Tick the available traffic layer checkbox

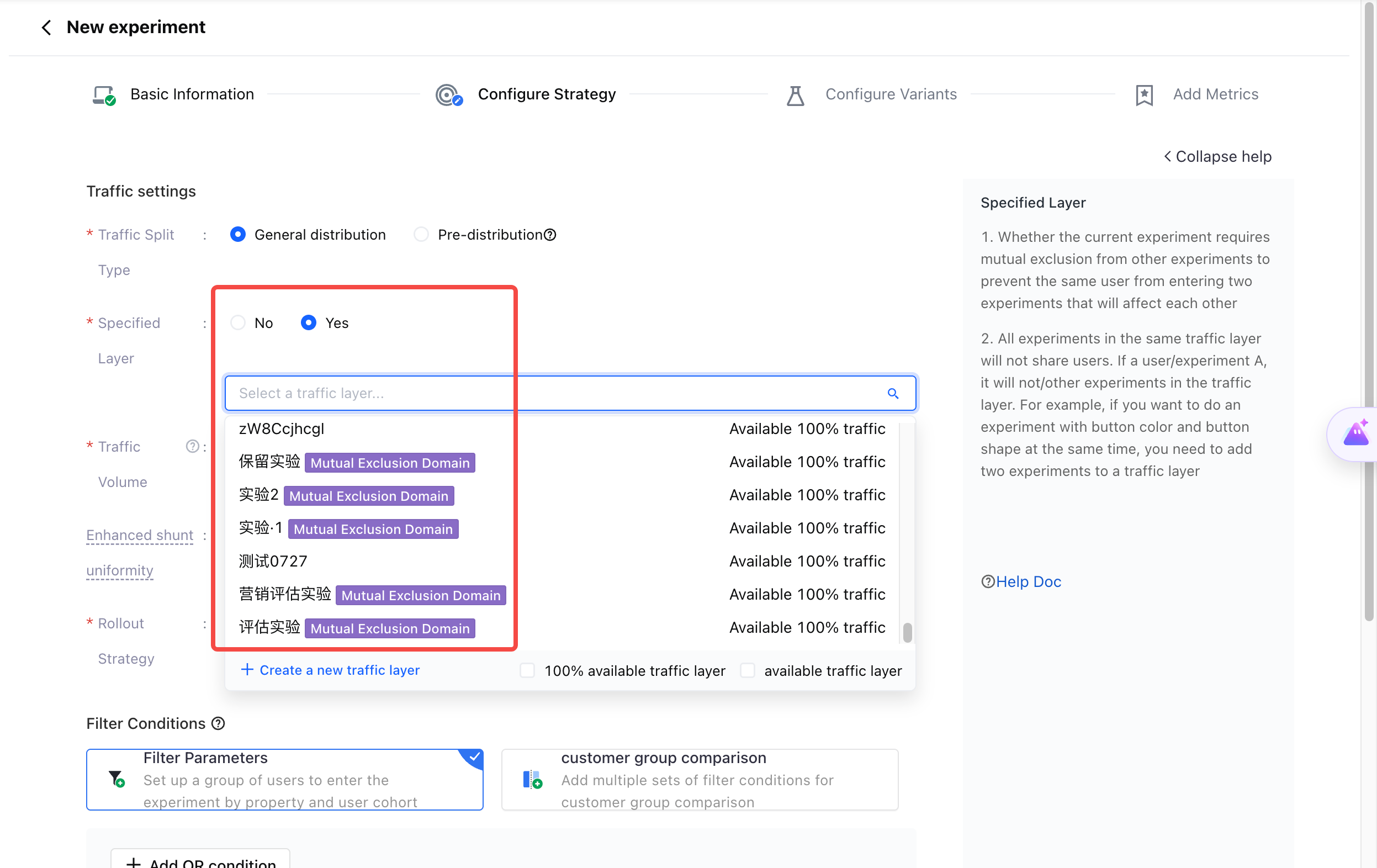point(748,670)
